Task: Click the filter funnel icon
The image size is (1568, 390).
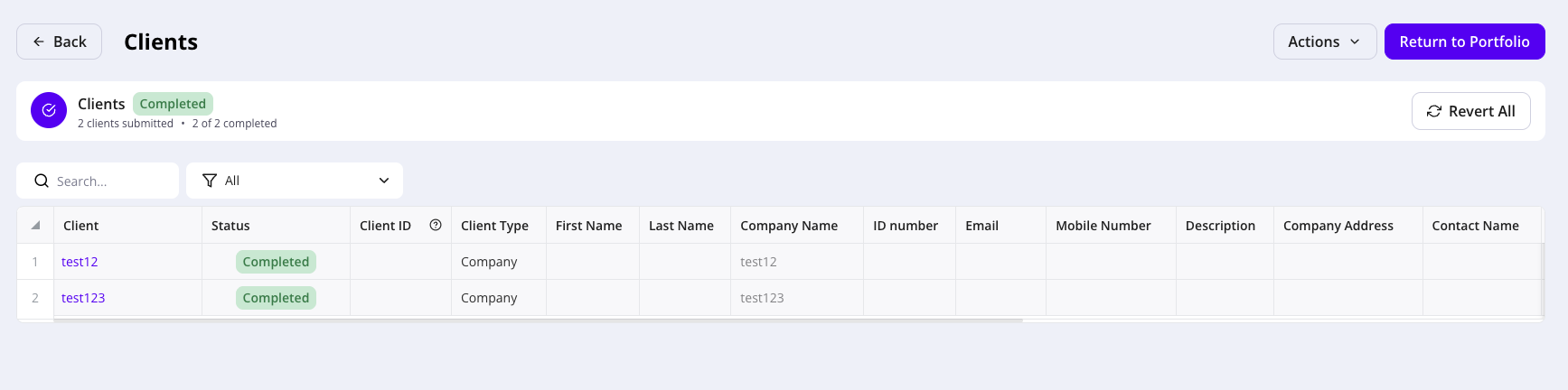Action: click(210, 181)
